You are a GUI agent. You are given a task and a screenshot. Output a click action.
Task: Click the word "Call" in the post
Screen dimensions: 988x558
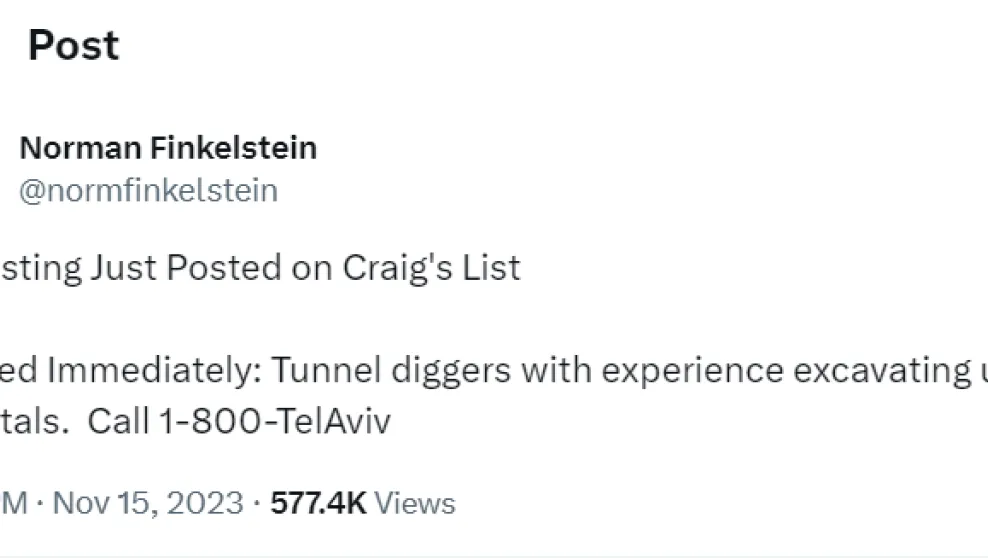coord(117,421)
